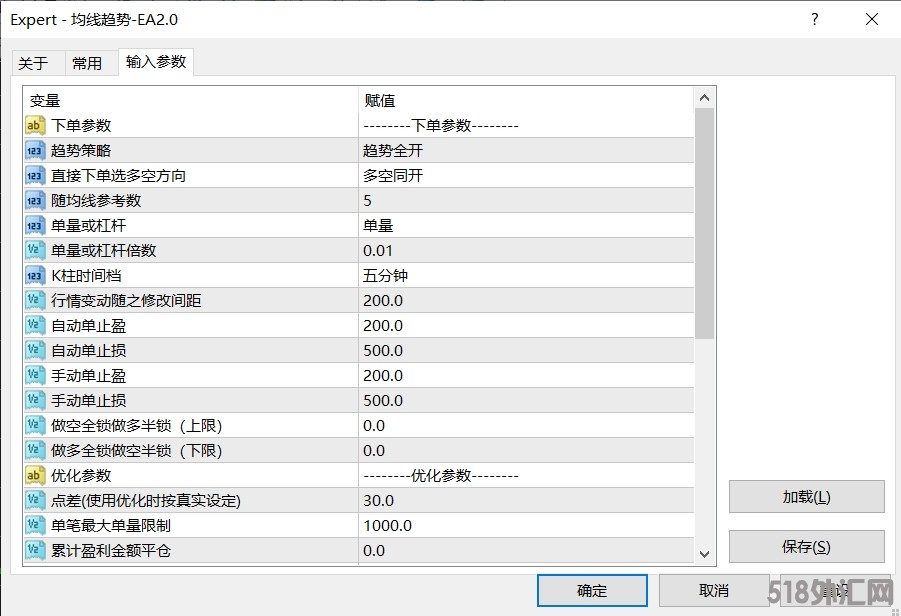The height and width of the screenshot is (616, 901).
Task: Click the icon beside 做空全锁做多半锁 (上限)
Action: [x=35, y=425]
